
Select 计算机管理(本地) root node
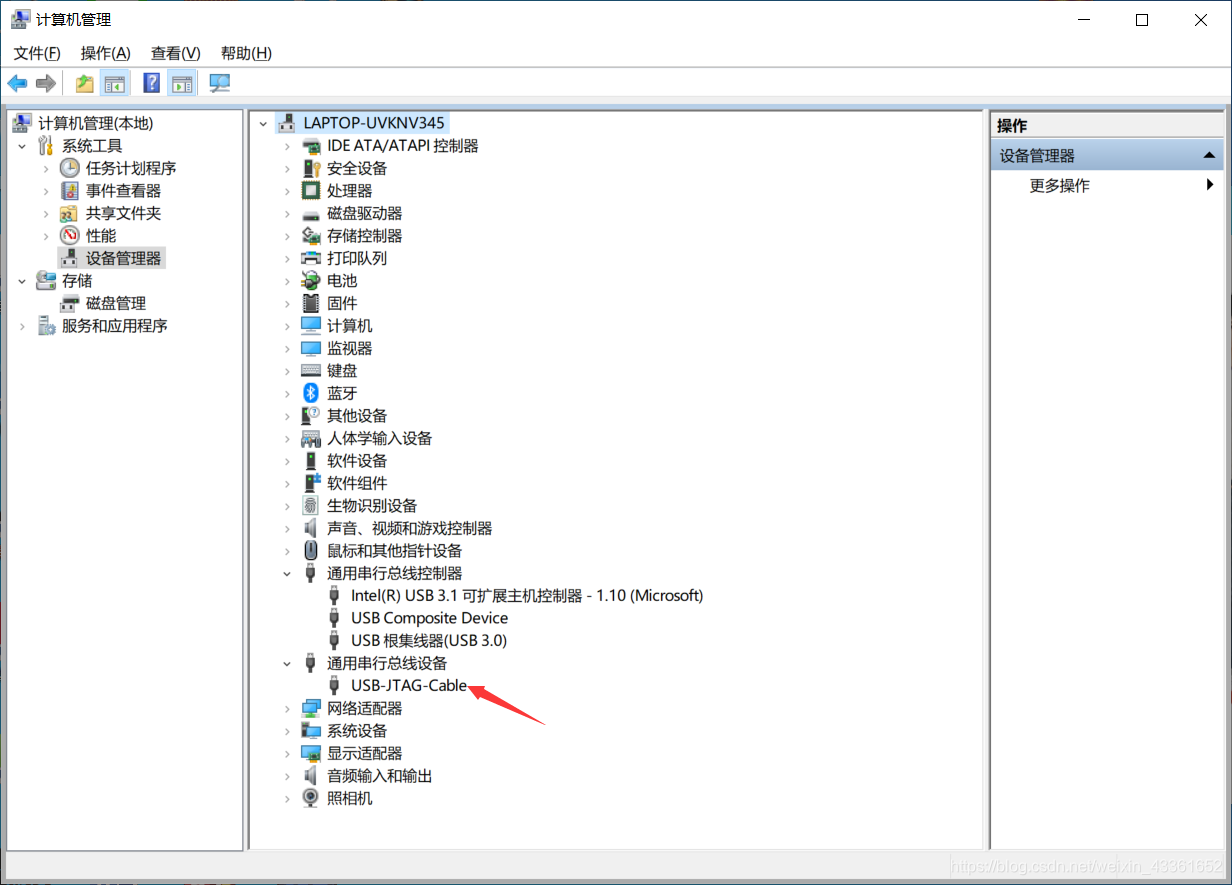tap(95, 123)
